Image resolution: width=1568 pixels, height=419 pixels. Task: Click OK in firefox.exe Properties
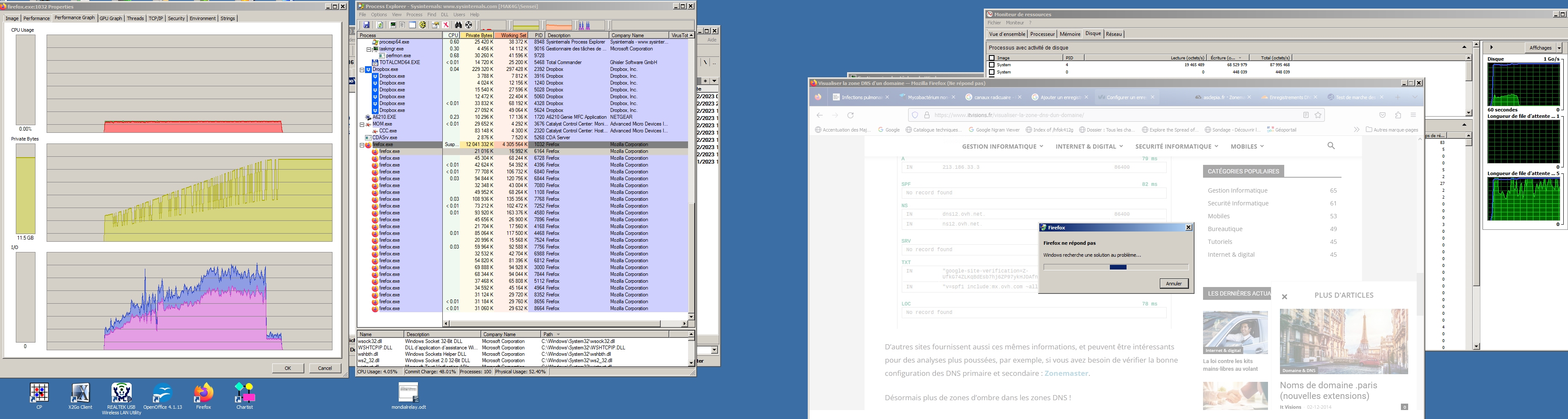point(287,368)
